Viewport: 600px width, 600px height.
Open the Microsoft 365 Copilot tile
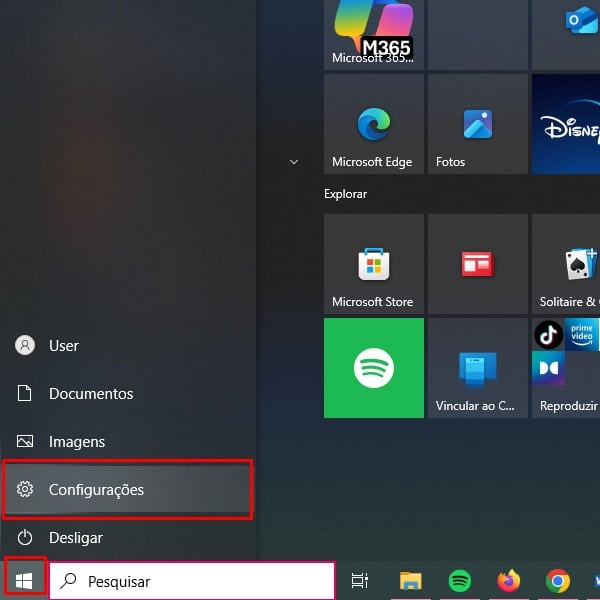pos(373,34)
